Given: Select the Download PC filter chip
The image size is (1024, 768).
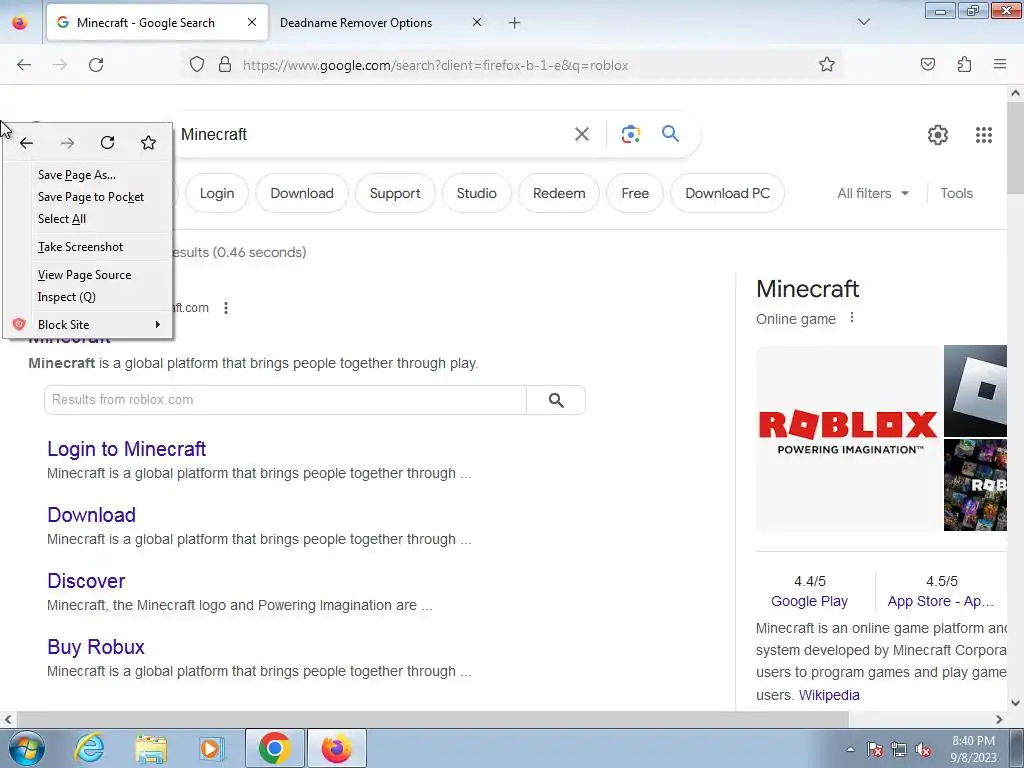Looking at the screenshot, I should [728, 193].
